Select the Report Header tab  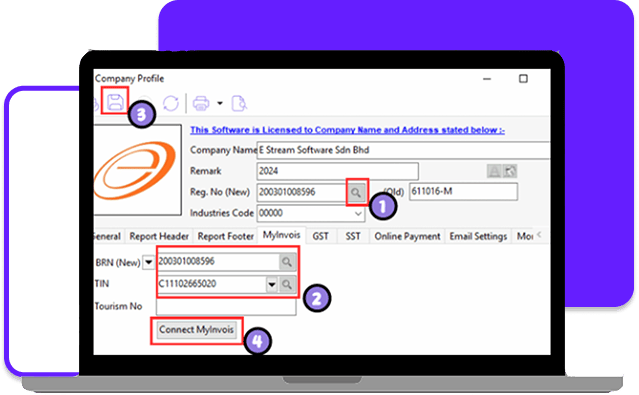(x=159, y=236)
